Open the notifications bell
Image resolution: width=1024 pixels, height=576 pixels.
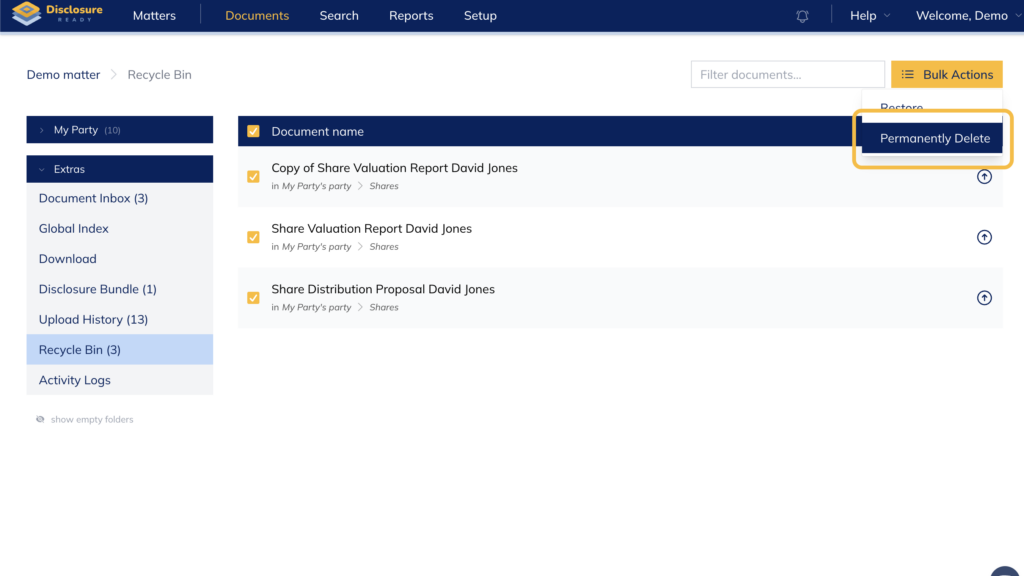(x=803, y=16)
